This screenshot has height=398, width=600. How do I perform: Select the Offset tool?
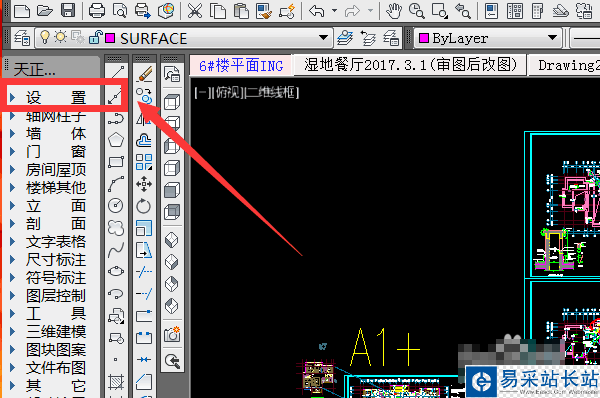pos(144,140)
